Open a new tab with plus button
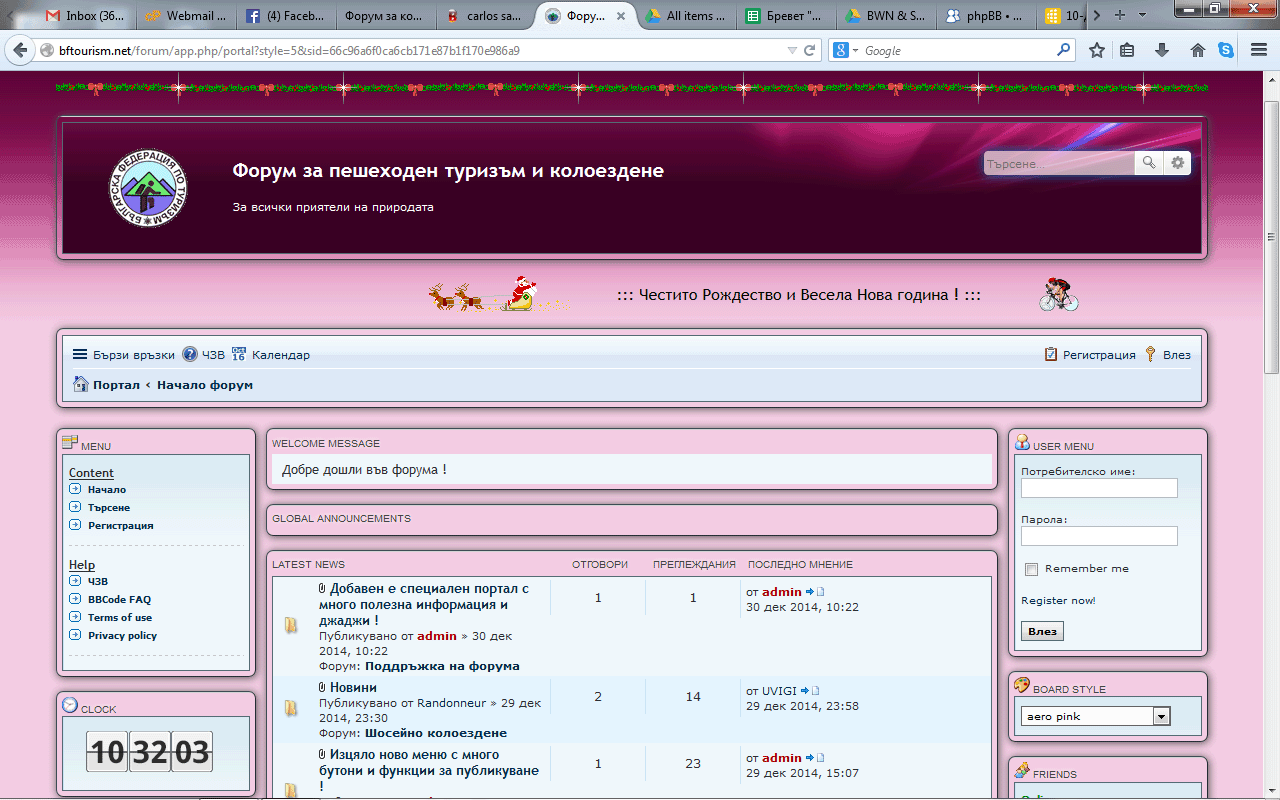1280x800 pixels. click(1119, 16)
